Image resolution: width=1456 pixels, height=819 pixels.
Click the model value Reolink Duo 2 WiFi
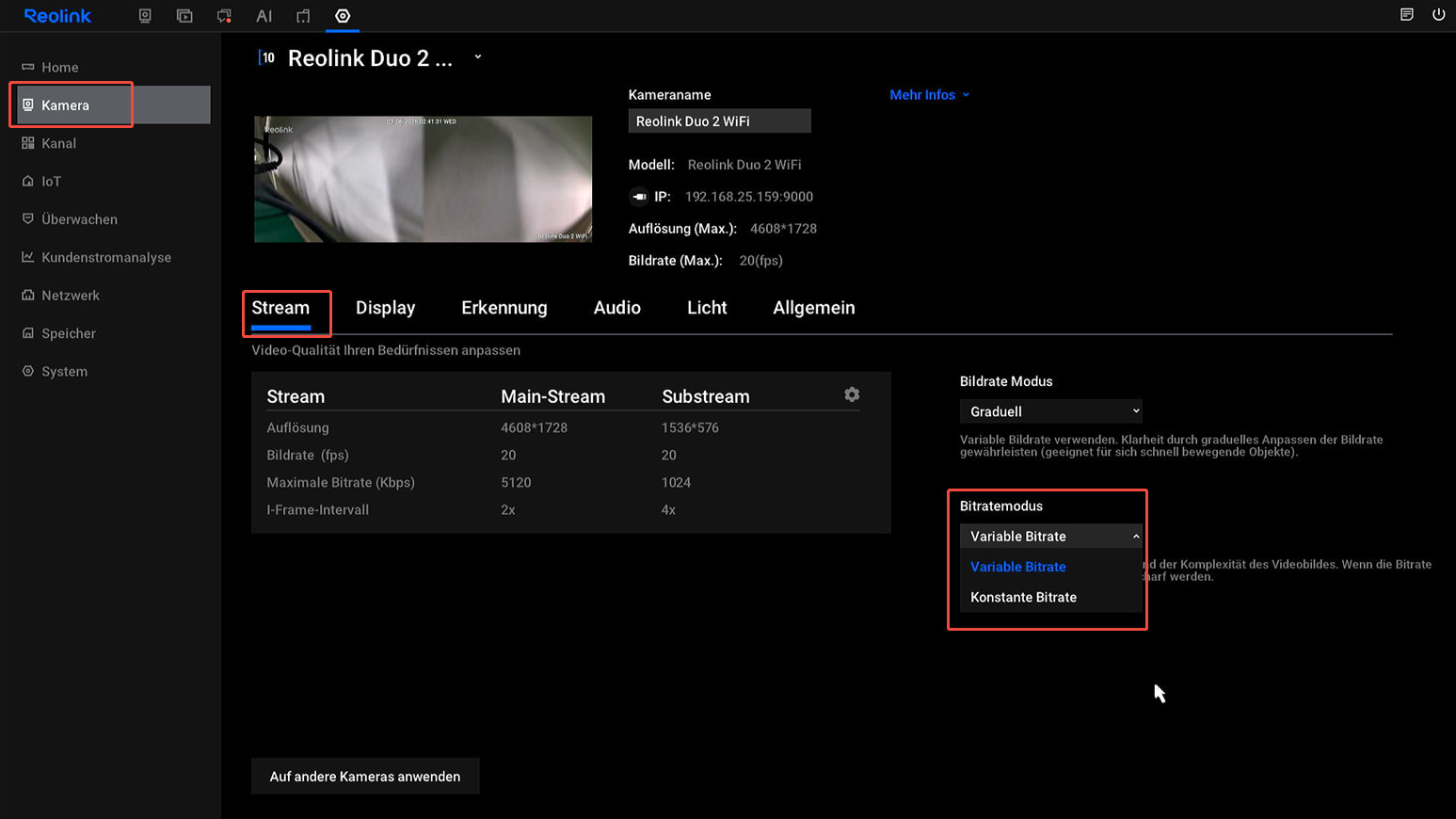pyautogui.click(x=744, y=165)
